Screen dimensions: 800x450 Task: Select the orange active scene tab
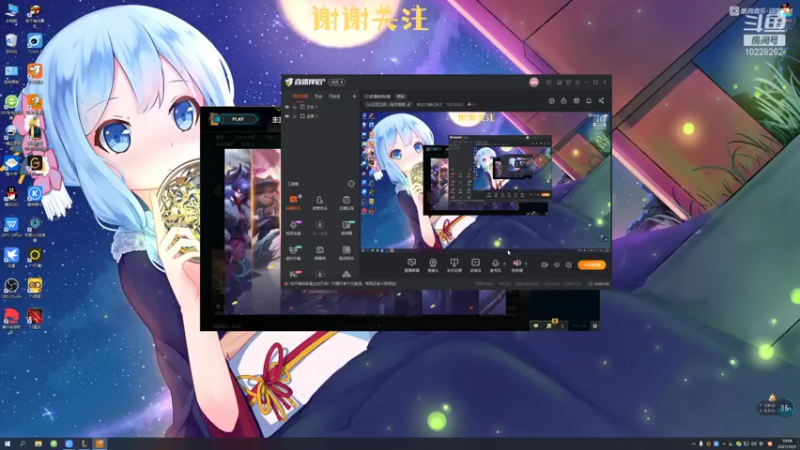click(x=300, y=96)
